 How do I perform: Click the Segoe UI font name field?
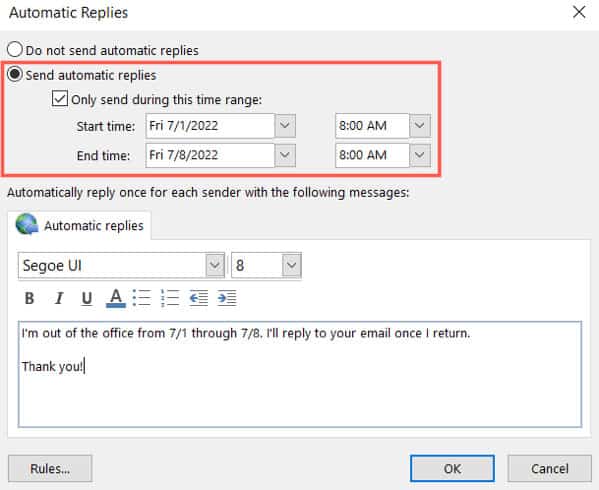pyautogui.click(x=112, y=265)
